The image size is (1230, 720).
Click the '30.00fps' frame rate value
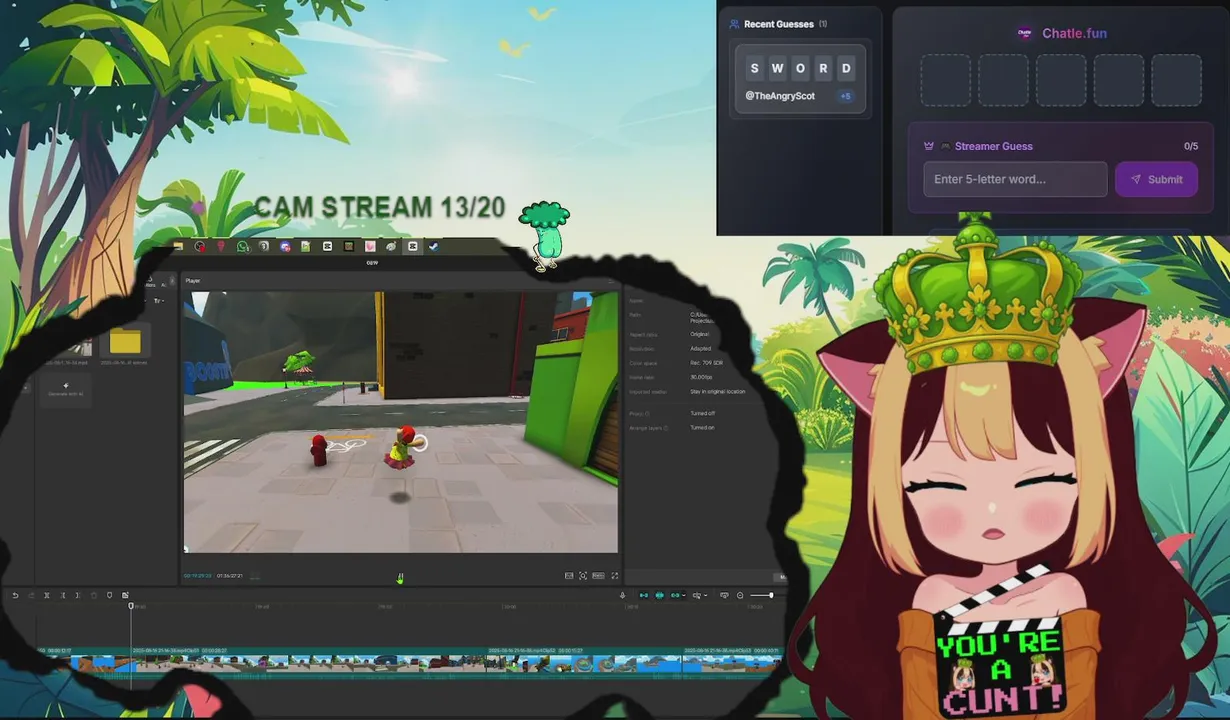click(699, 377)
